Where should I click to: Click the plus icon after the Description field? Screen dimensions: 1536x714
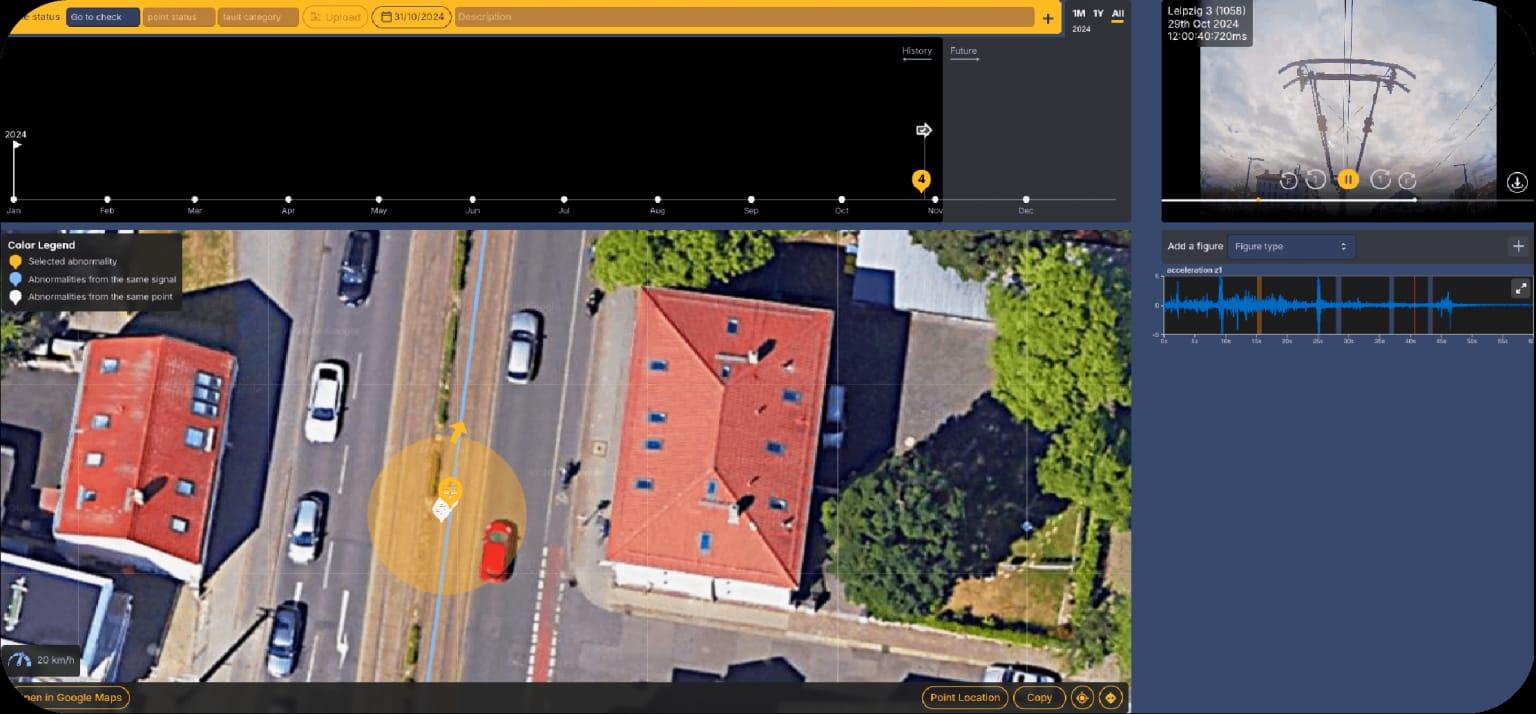(x=1047, y=18)
